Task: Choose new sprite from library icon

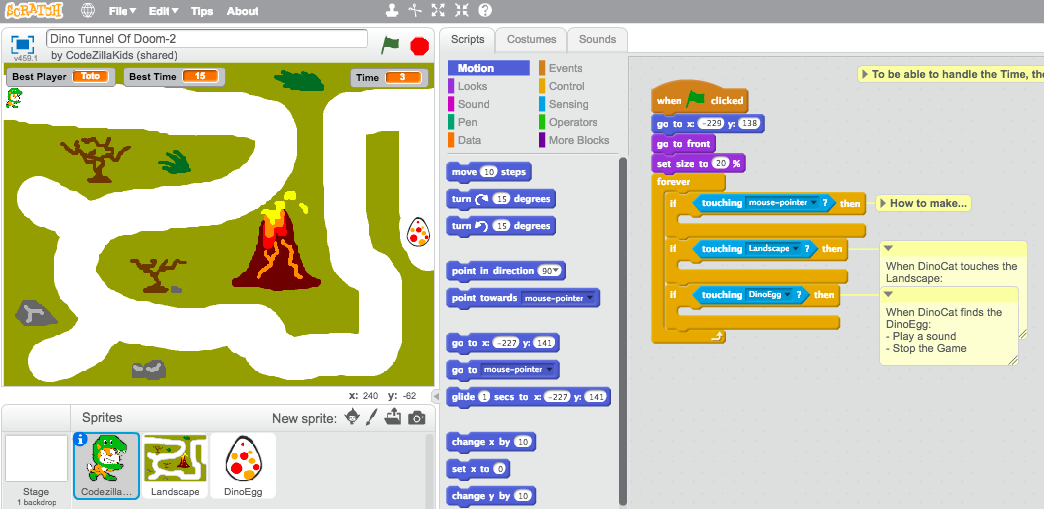Action: (x=352, y=418)
